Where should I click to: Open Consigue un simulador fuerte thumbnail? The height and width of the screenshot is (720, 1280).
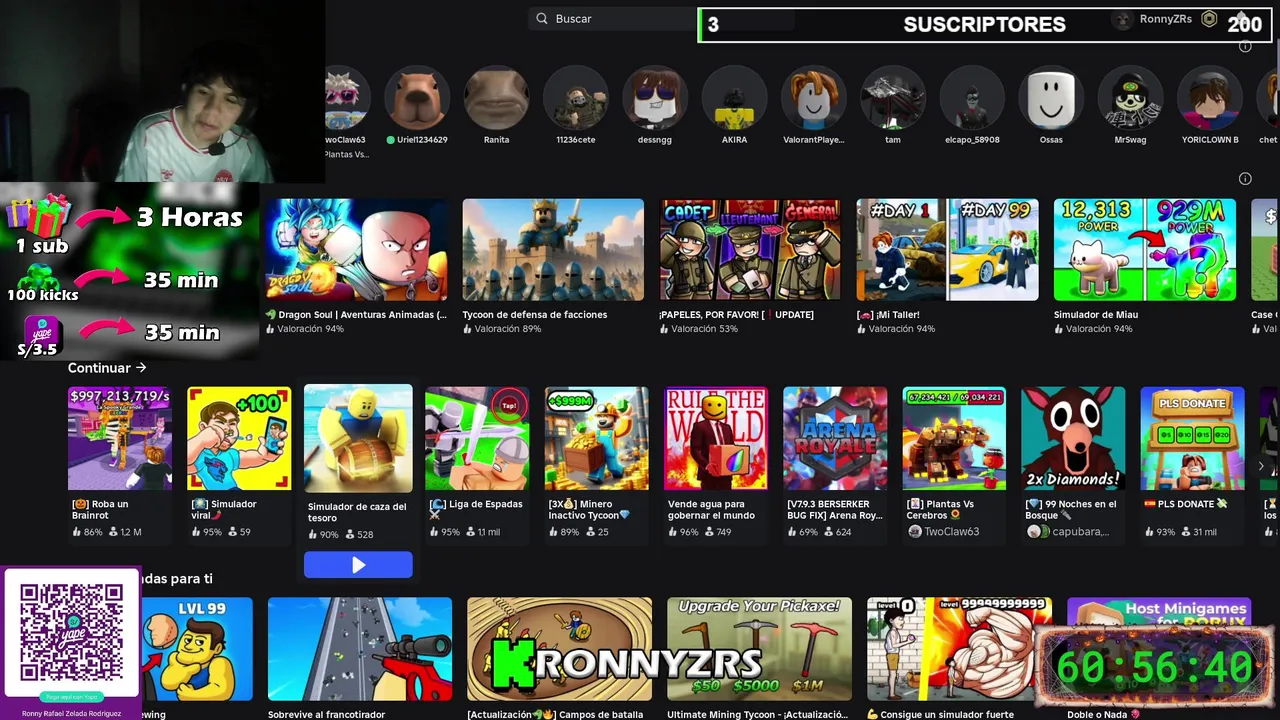[x=959, y=649]
